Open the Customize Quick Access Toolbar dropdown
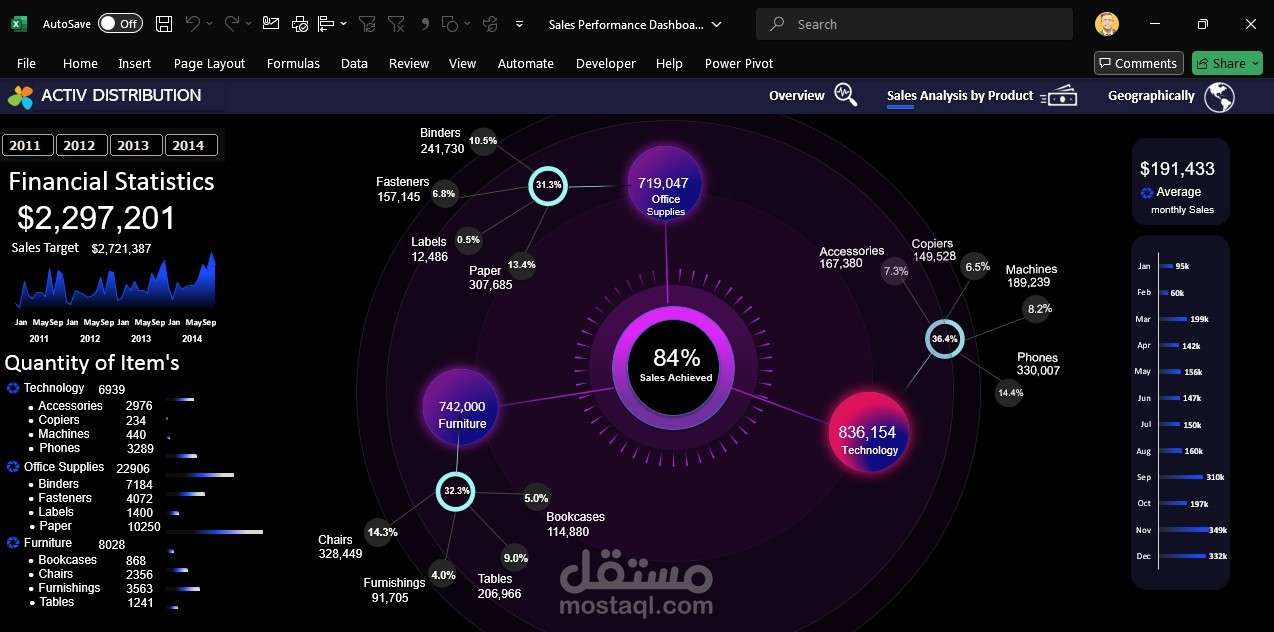The image size is (1274, 632). click(518, 24)
